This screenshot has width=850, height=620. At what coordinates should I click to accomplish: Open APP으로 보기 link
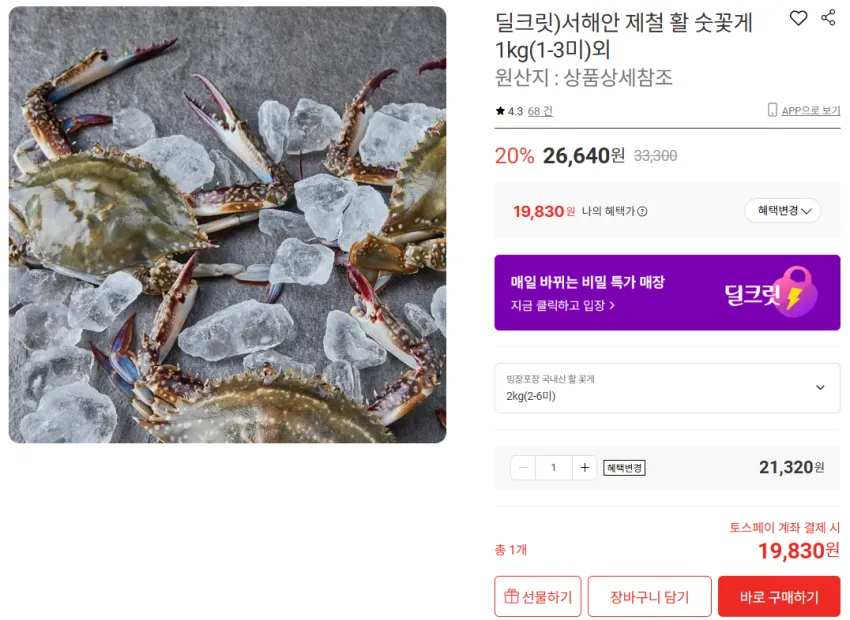click(x=810, y=111)
